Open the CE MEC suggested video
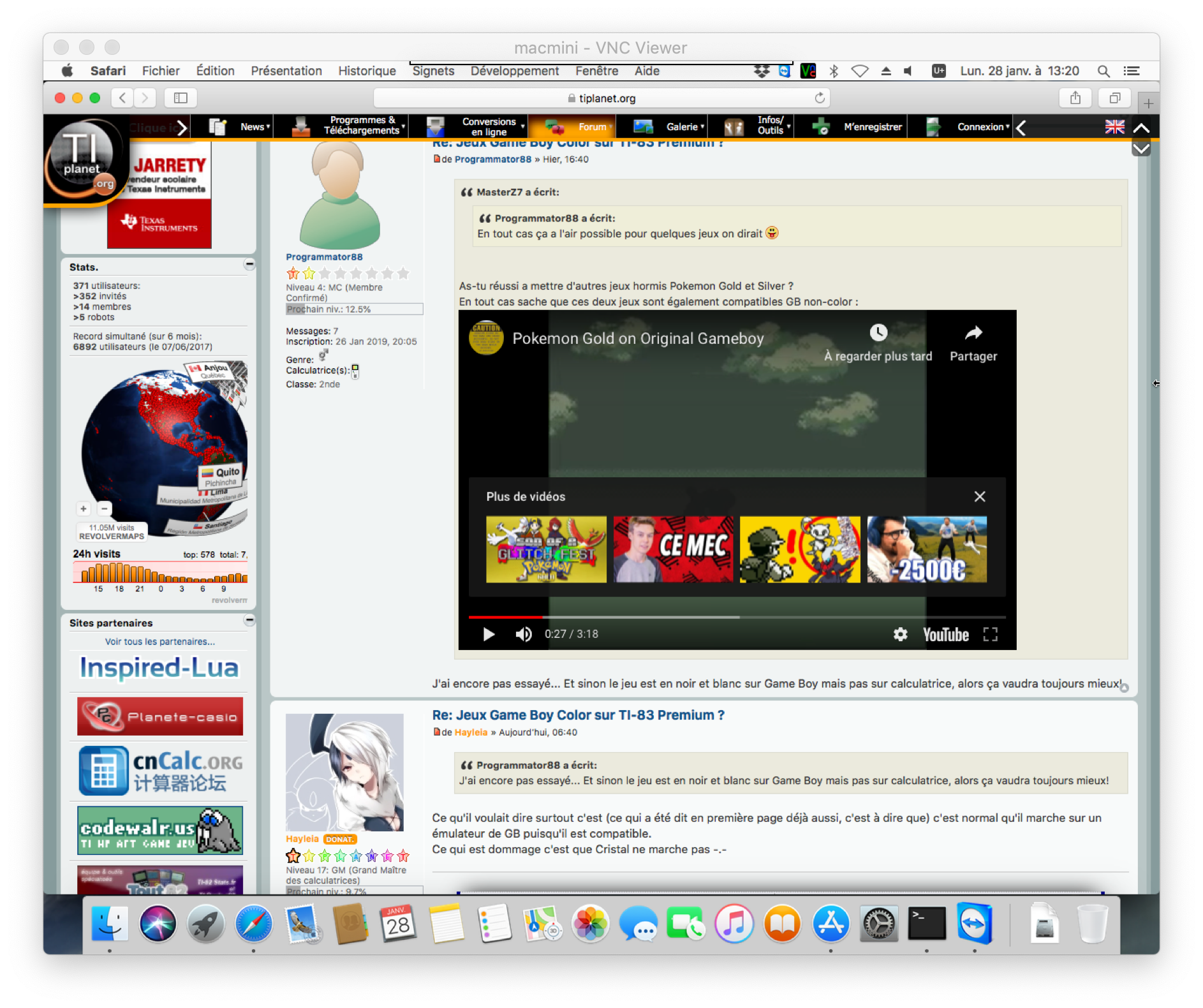The width and height of the screenshot is (1203, 1008). coord(673,549)
